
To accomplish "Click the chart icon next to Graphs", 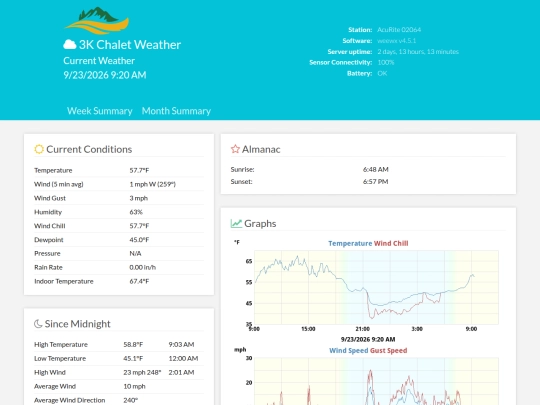I will pos(236,223).
